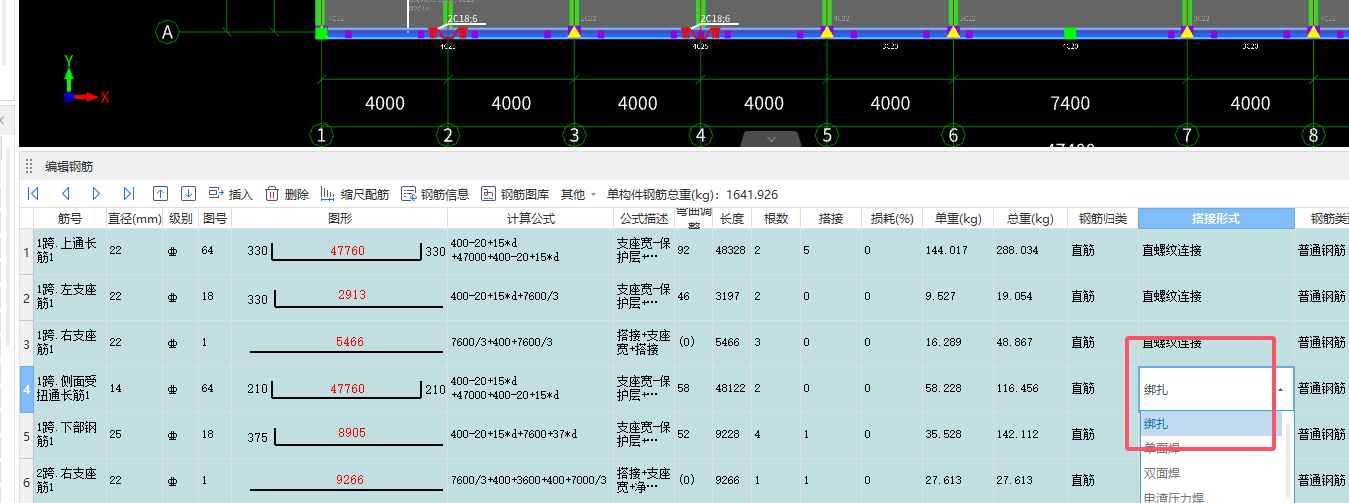Go to previous rebar record arrow
Viewport: 1349px width, 503px height.
65,194
